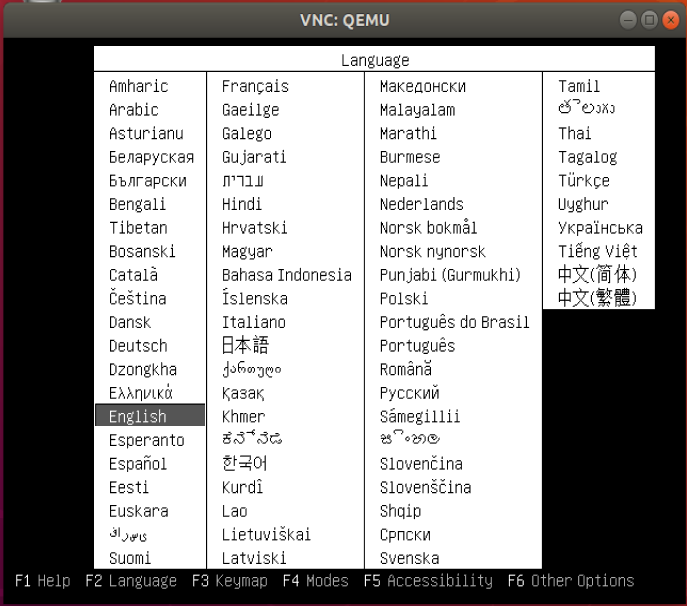Choose Deutsch language
Image resolution: width=687 pixels, height=606 pixels.
pos(138,346)
